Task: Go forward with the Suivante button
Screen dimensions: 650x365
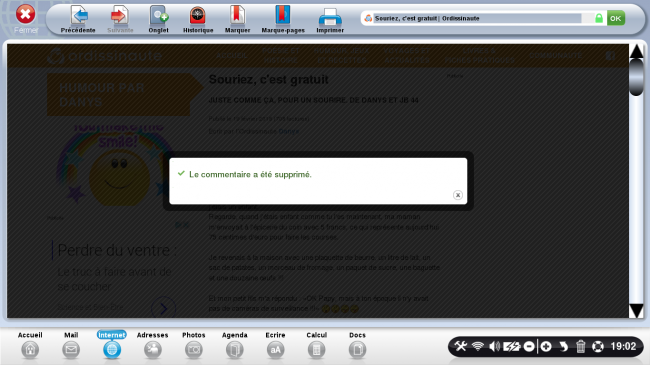Action: (120, 19)
